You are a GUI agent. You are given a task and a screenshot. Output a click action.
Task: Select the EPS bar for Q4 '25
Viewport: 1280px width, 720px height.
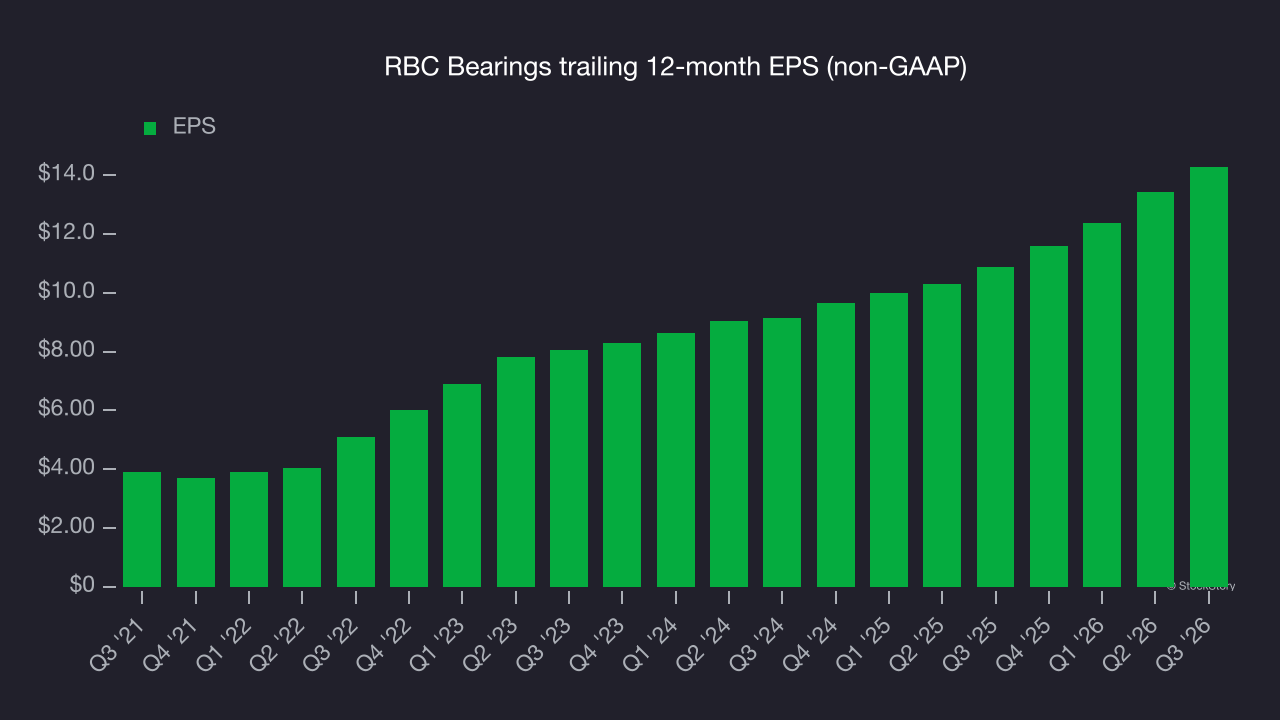click(1049, 416)
